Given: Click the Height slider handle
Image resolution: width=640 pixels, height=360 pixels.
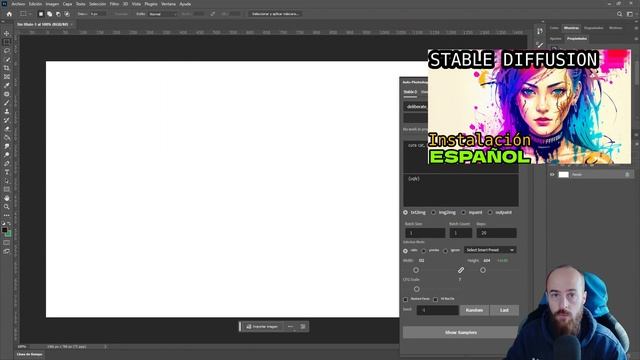Looking at the screenshot, I should coord(483,270).
